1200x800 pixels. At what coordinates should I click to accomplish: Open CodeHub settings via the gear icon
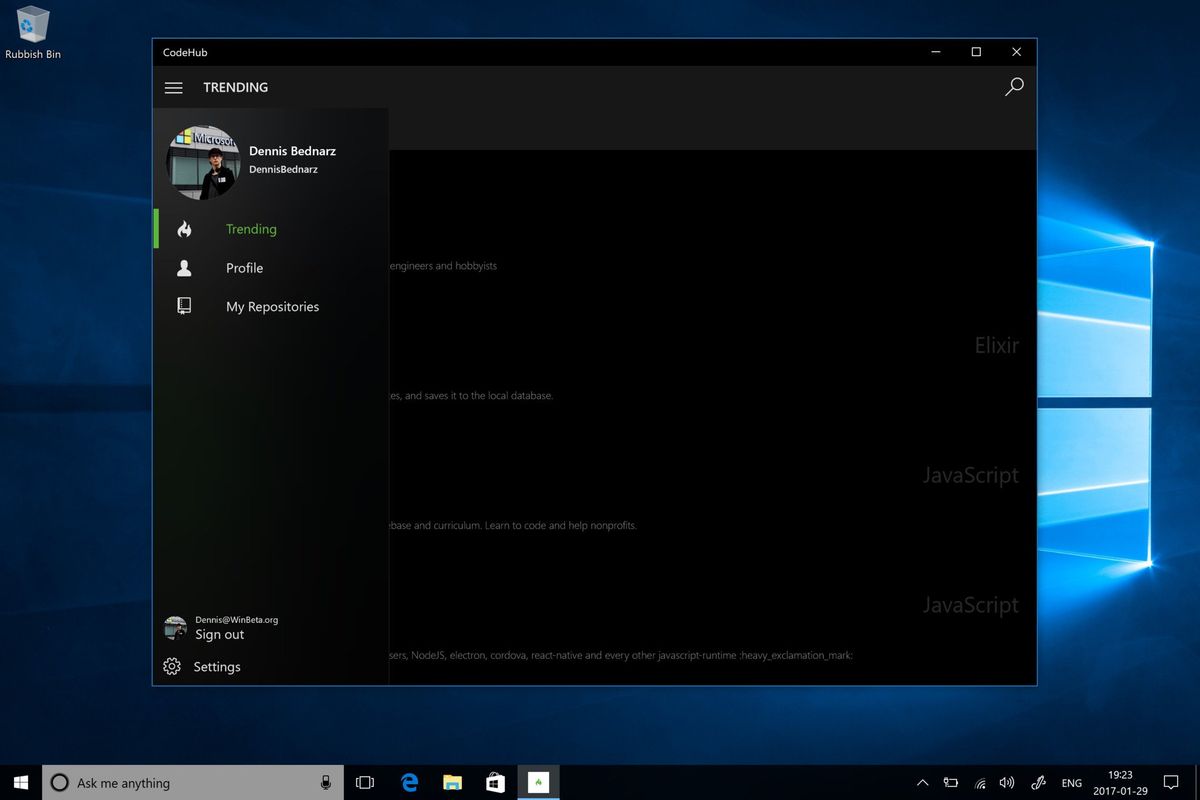tap(174, 666)
